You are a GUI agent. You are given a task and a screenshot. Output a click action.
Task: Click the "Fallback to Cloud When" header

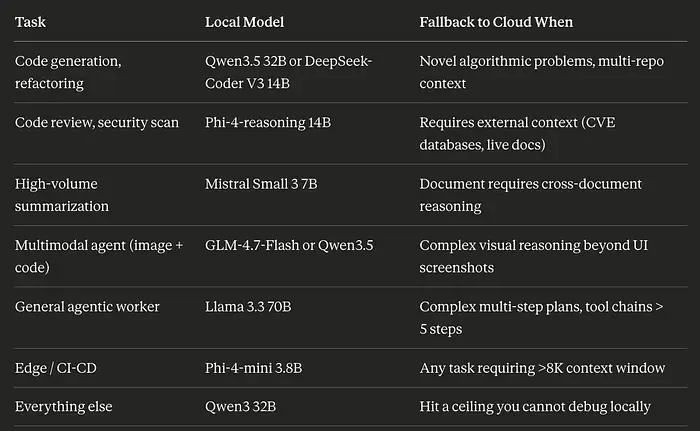pos(494,21)
